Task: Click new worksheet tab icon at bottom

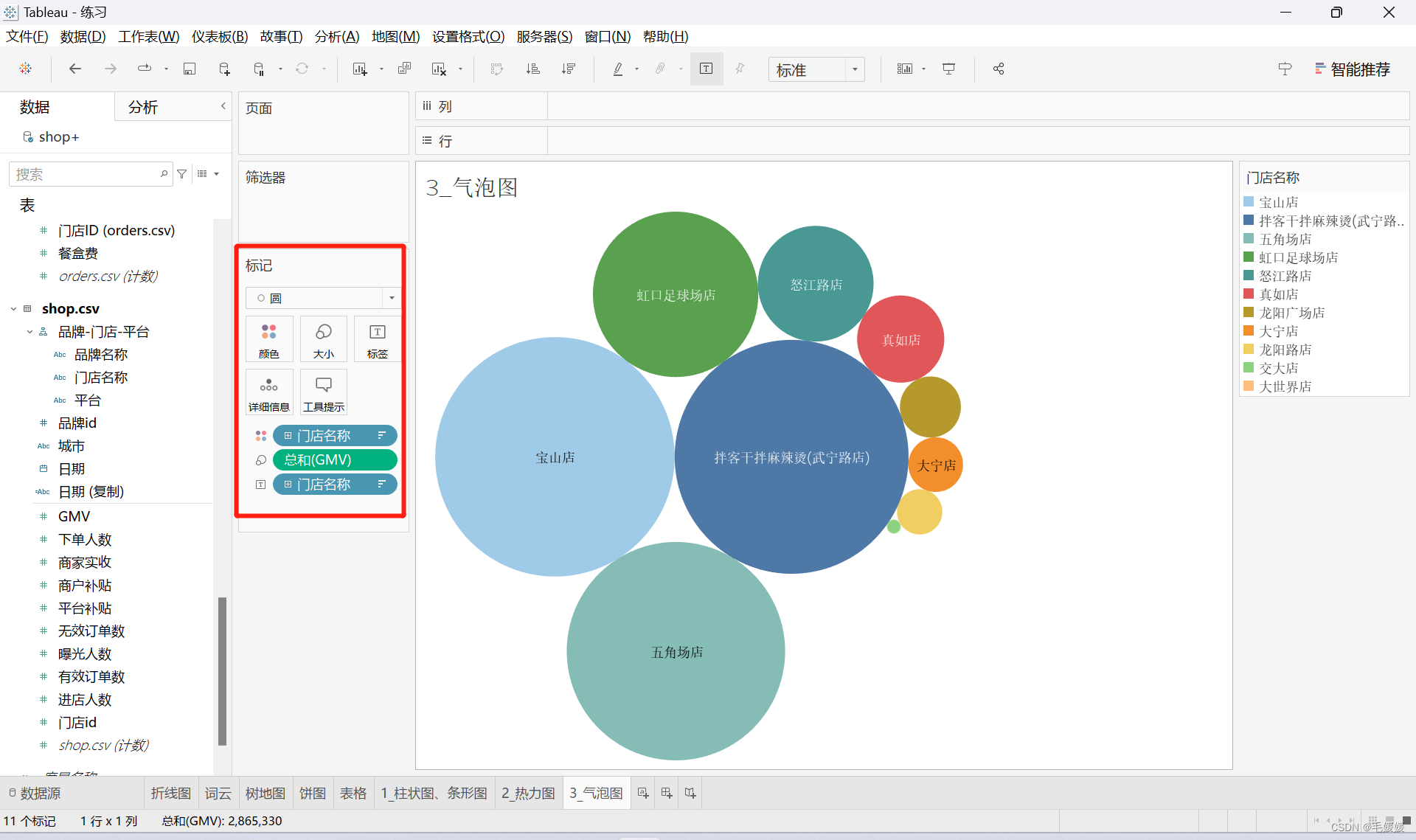Action: click(x=643, y=793)
